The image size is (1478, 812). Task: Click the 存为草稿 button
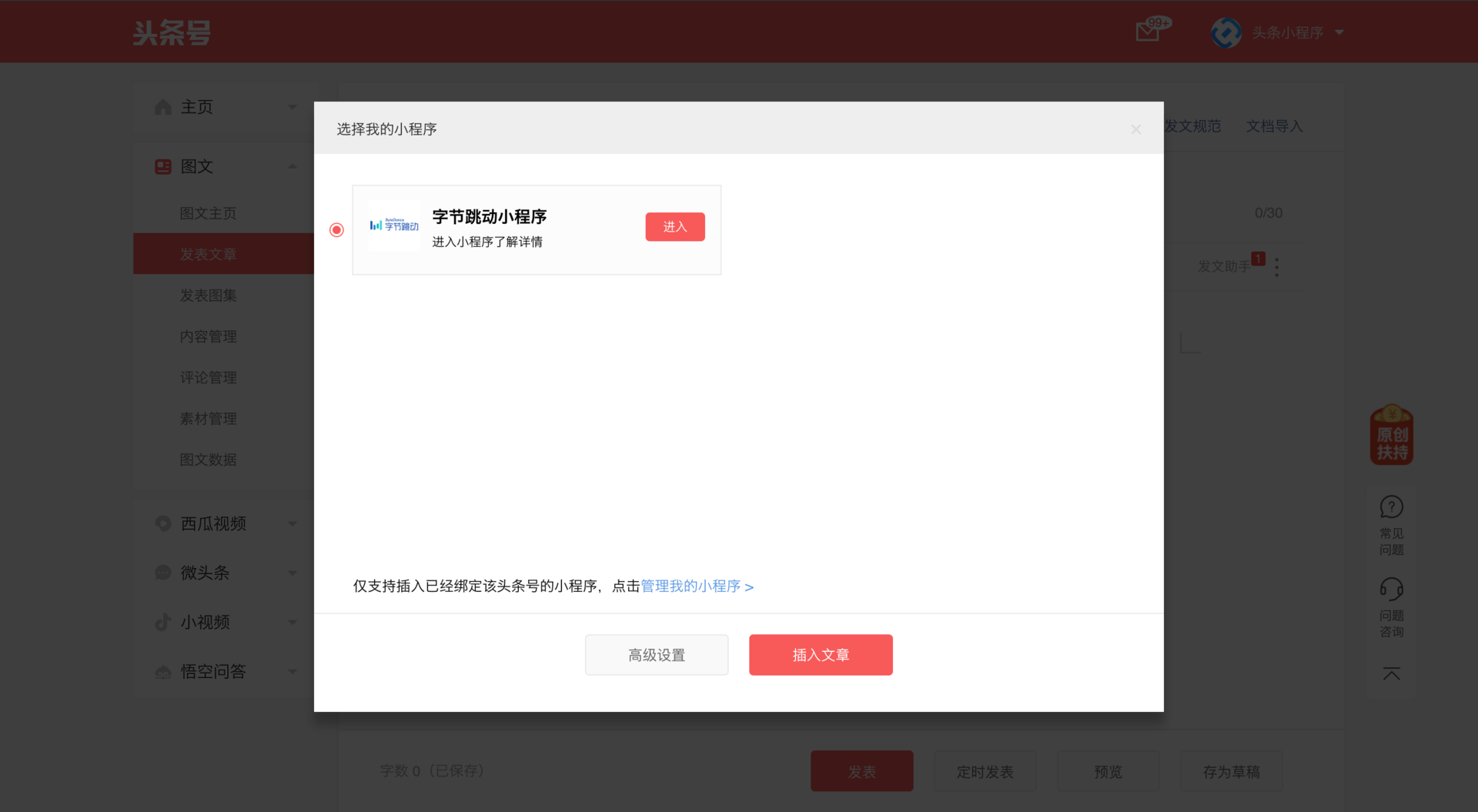[1232, 771]
